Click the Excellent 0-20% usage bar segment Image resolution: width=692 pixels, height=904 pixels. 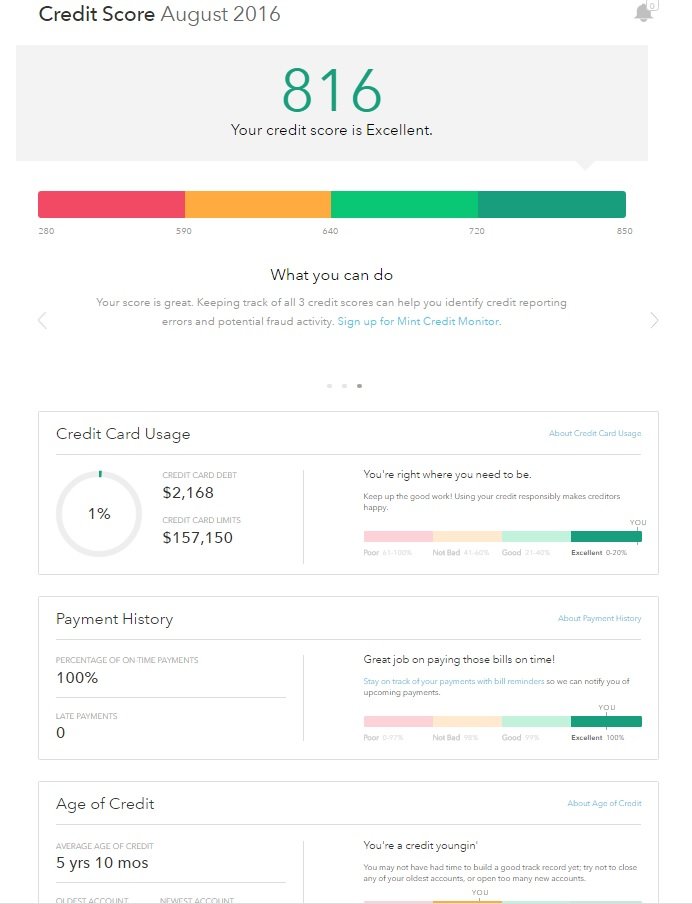click(606, 537)
